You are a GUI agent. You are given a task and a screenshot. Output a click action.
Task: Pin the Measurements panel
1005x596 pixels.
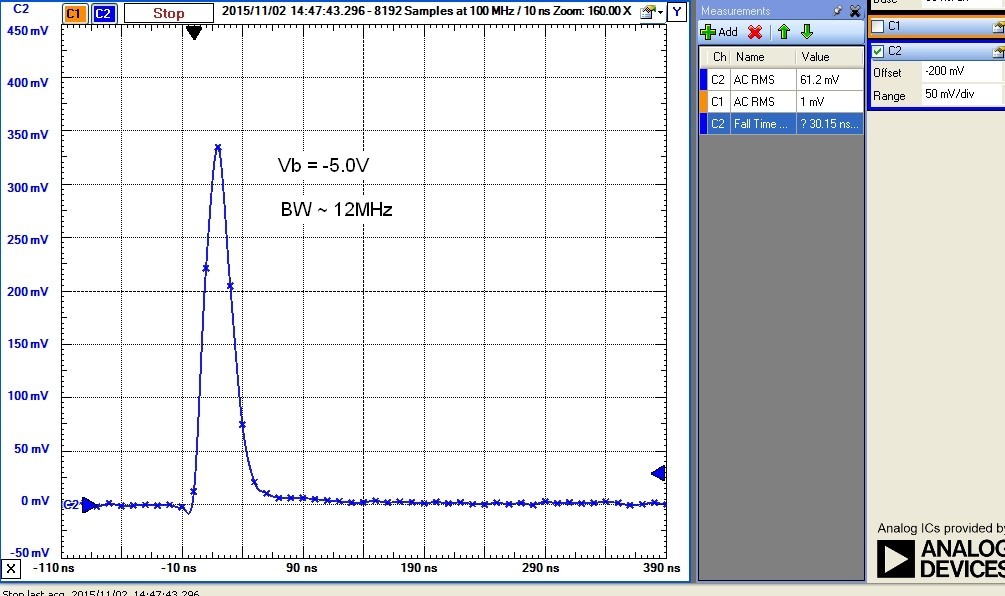pos(837,10)
